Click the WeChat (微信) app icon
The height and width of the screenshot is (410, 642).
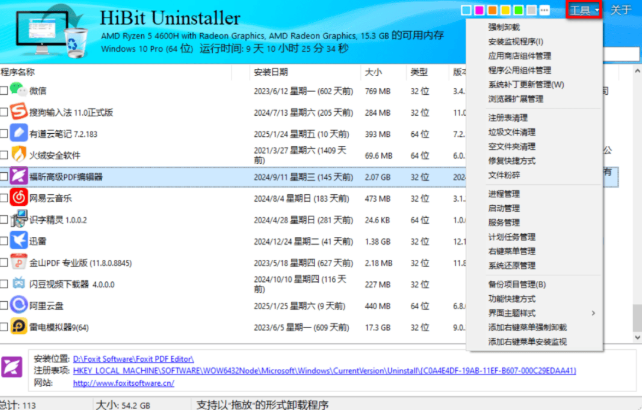pyautogui.click(x=19, y=91)
